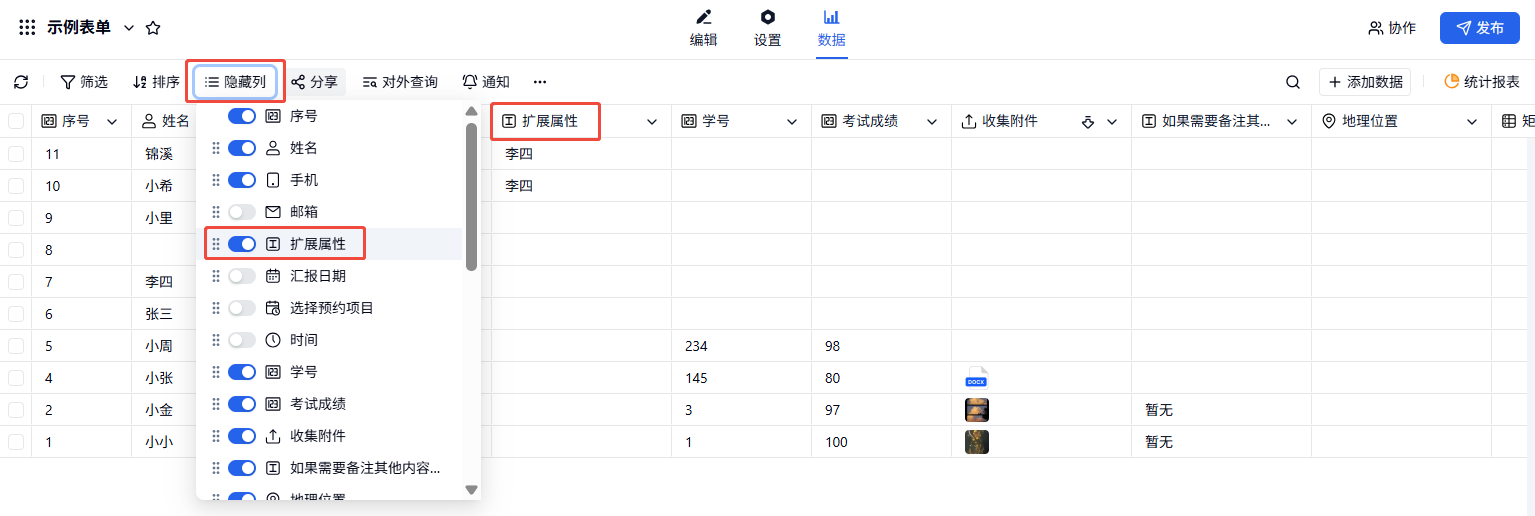
Task: Switch to the 编辑 tab
Action: 703,28
